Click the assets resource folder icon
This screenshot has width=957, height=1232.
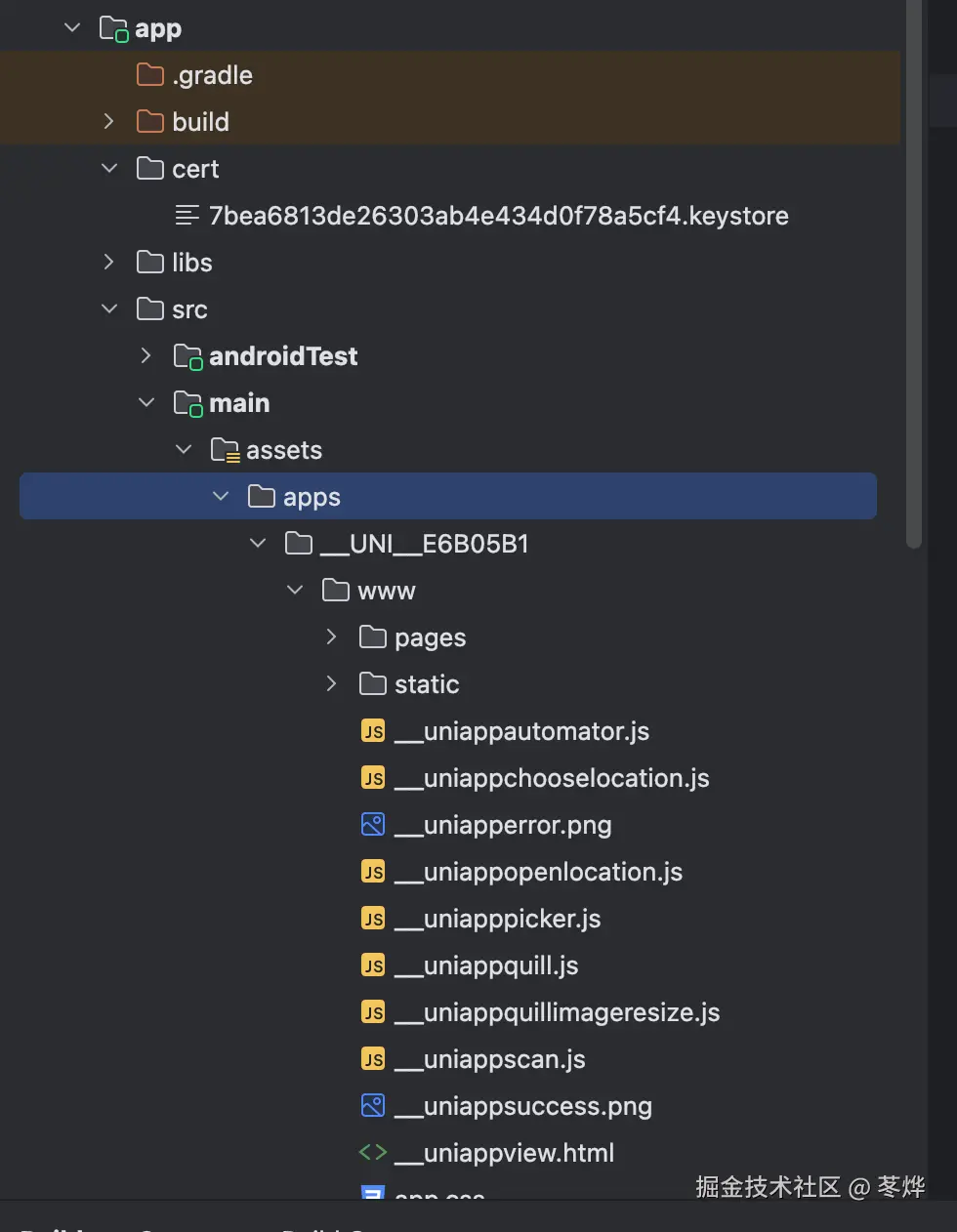click(x=225, y=450)
